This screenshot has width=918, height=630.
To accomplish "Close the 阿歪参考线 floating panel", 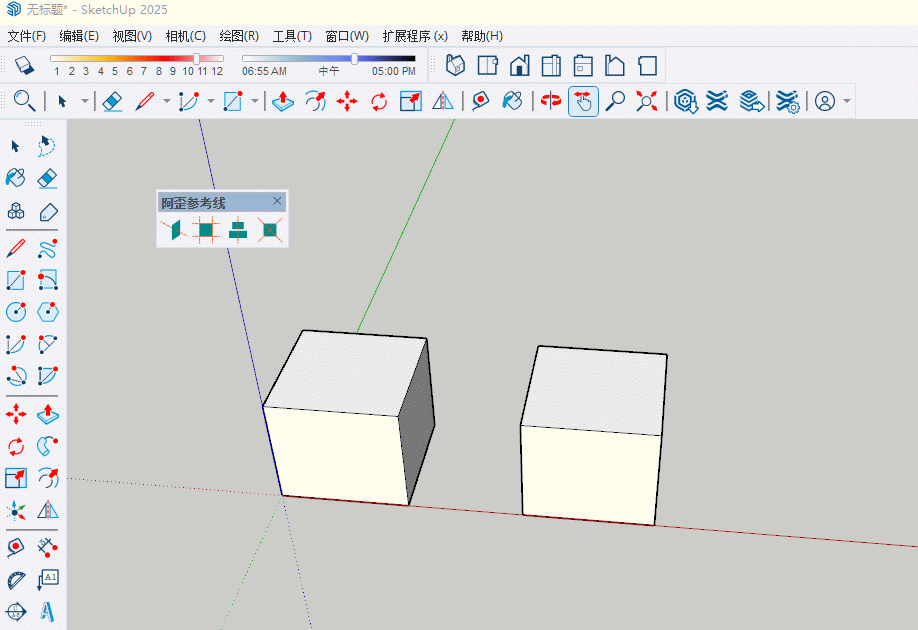I will 278,202.
